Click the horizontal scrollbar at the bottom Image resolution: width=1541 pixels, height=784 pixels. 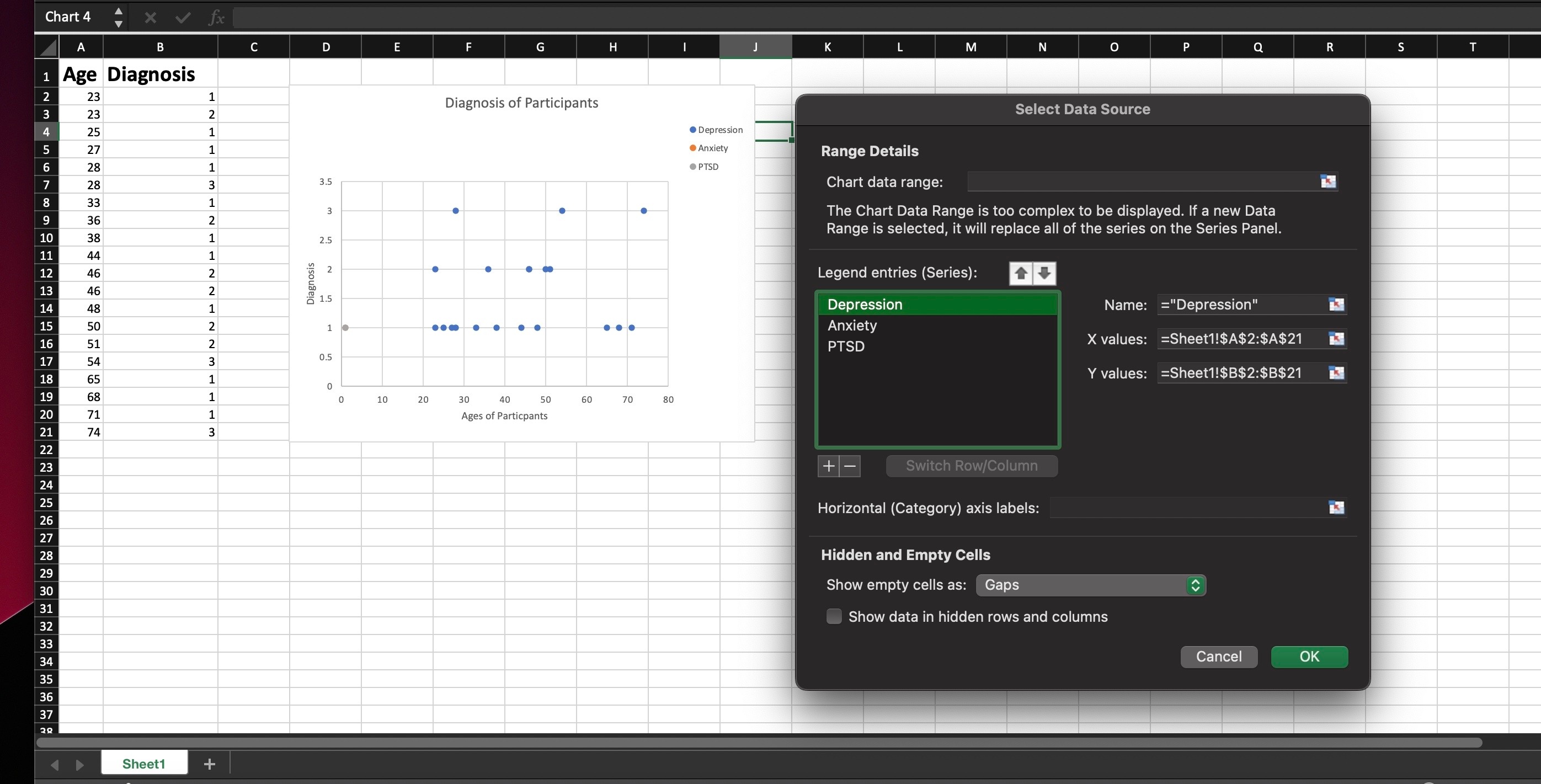[x=759, y=742]
